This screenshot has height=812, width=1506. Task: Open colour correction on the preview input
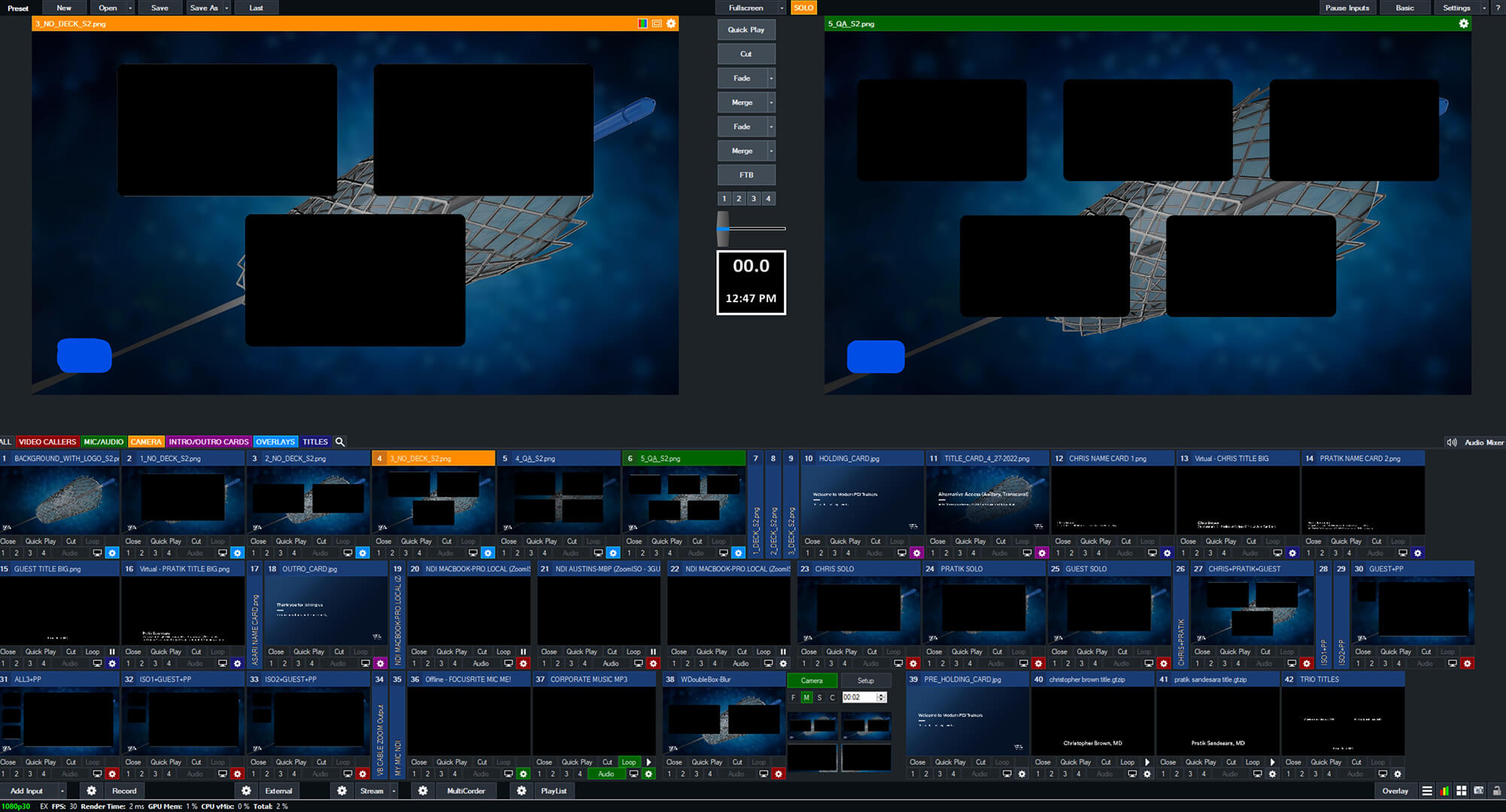[643, 23]
